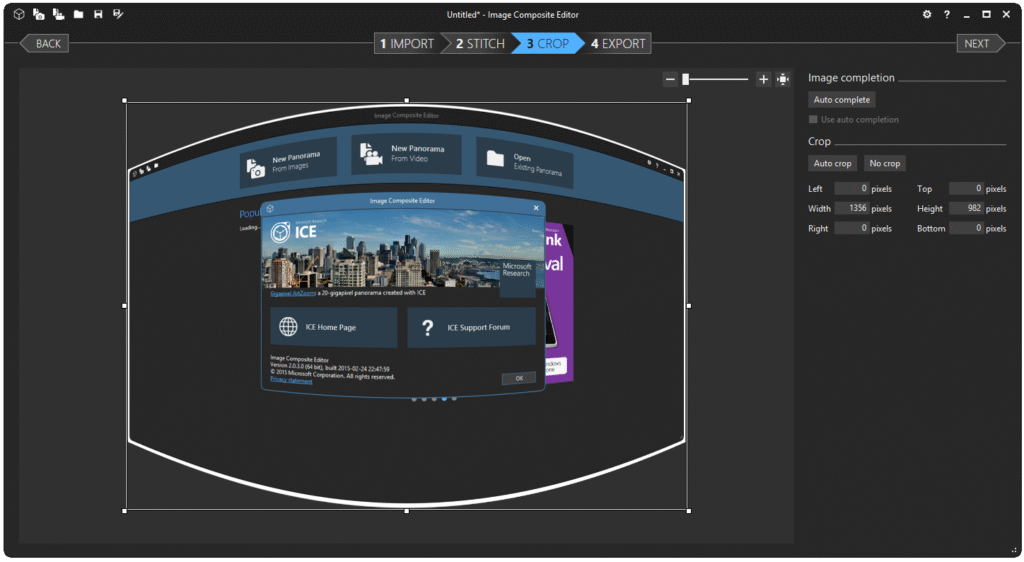Go BACK to the previous step
The image size is (1024, 562).
coord(44,44)
